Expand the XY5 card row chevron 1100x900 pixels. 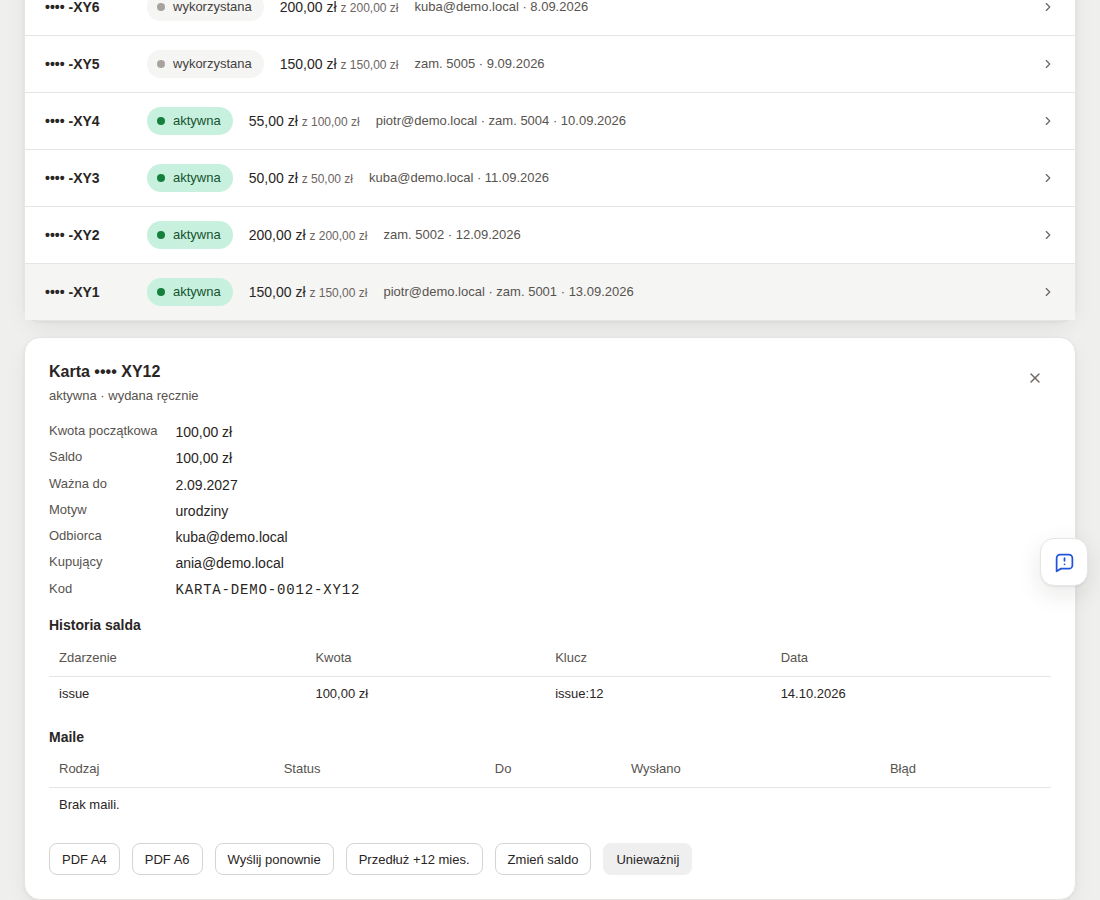1047,64
